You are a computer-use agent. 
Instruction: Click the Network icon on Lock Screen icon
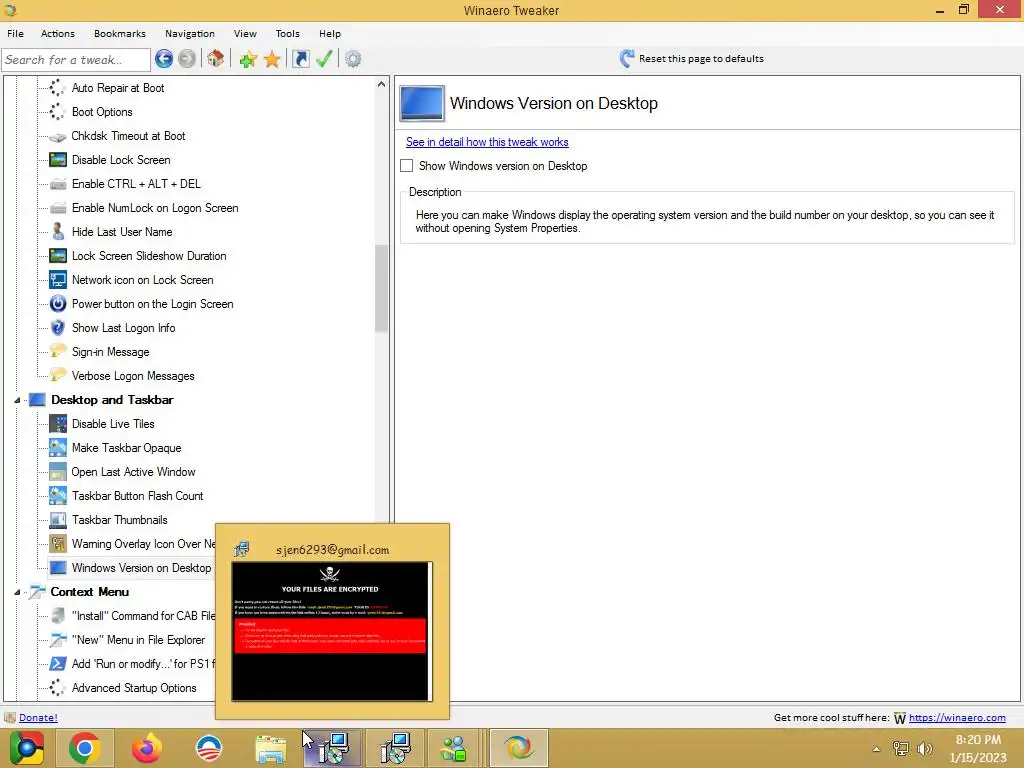point(58,280)
